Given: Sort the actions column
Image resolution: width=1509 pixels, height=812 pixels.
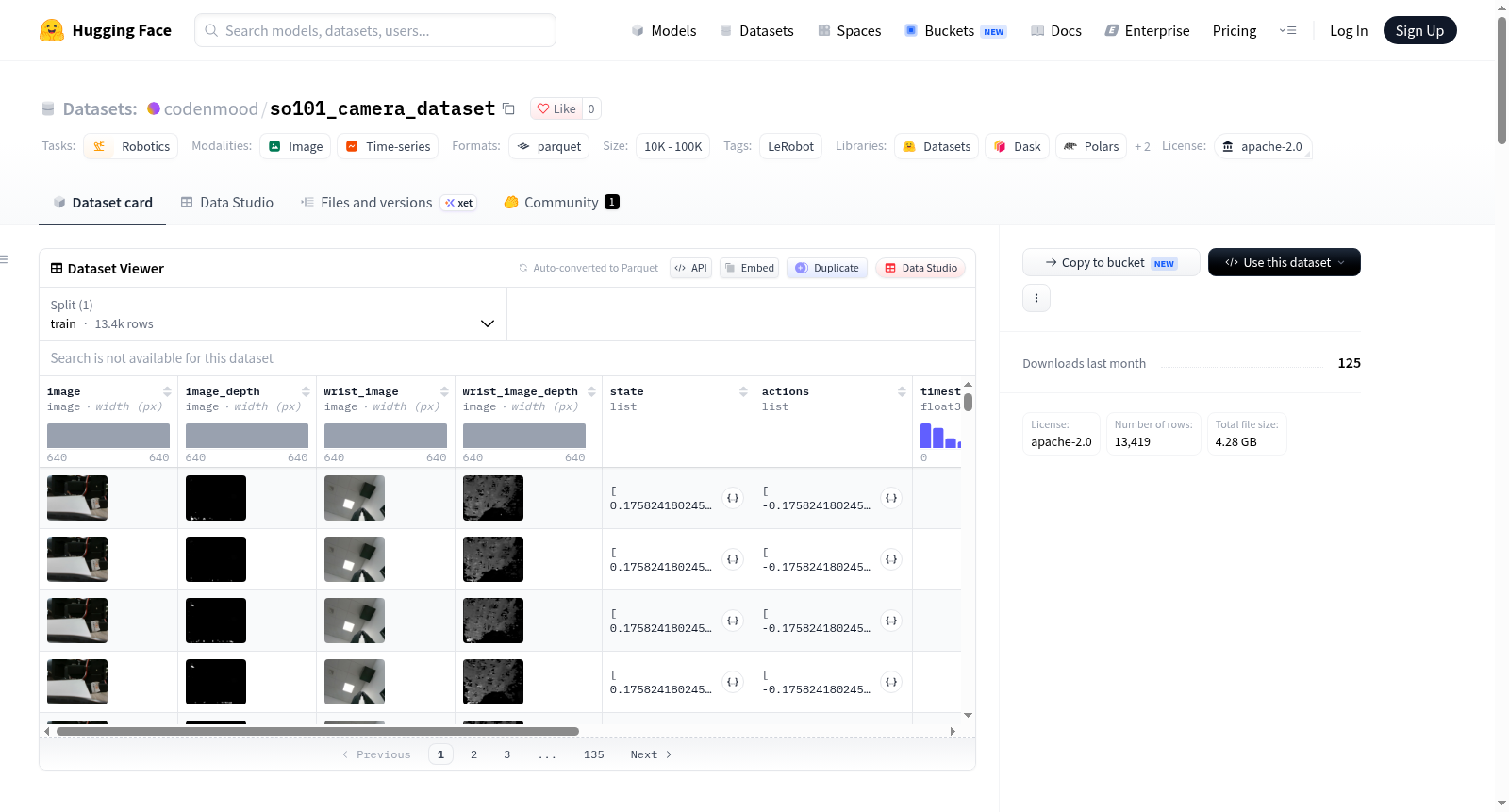Looking at the screenshot, I should click(902, 391).
